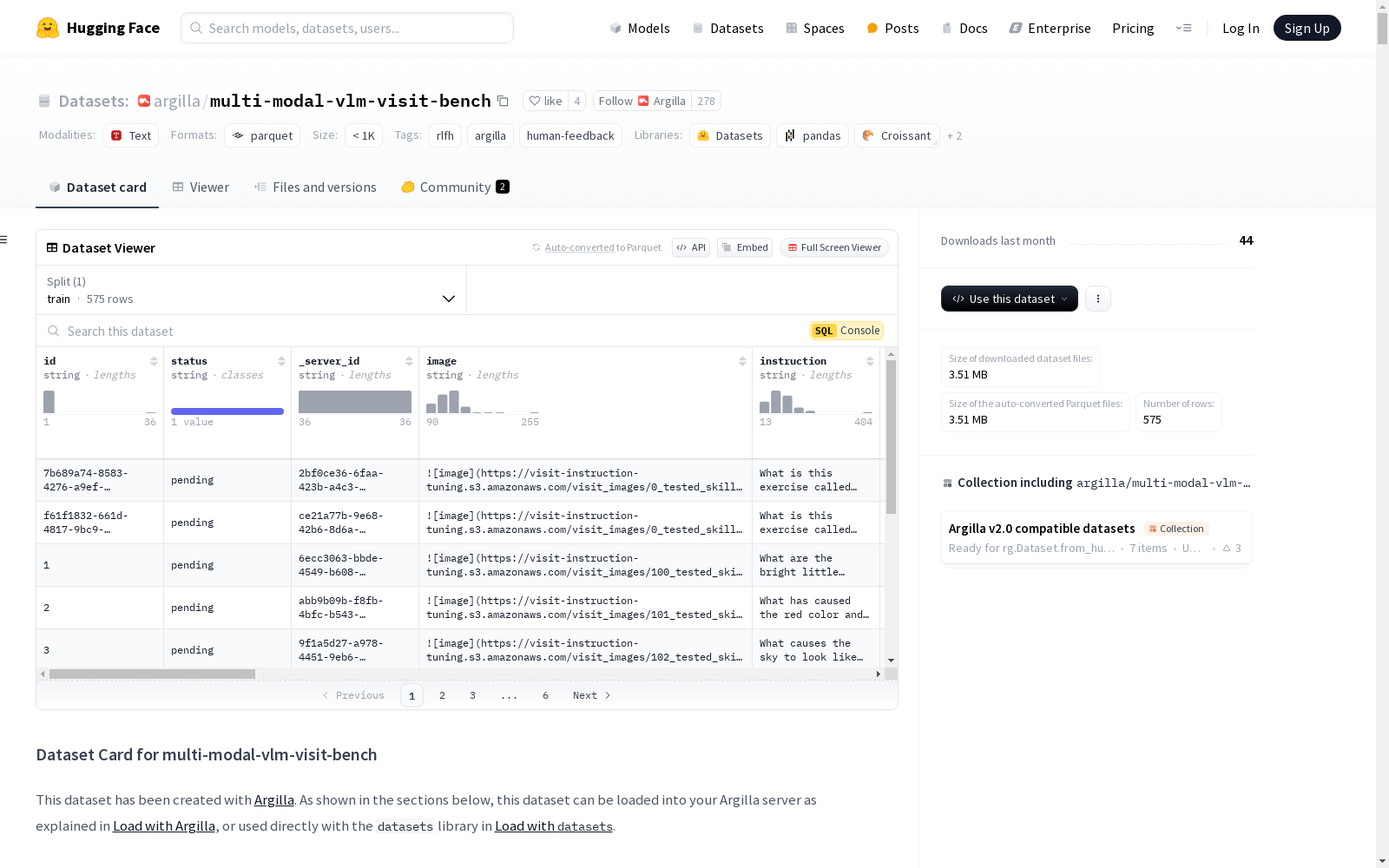
Task: Open Docs in top navigation
Action: (x=964, y=28)
